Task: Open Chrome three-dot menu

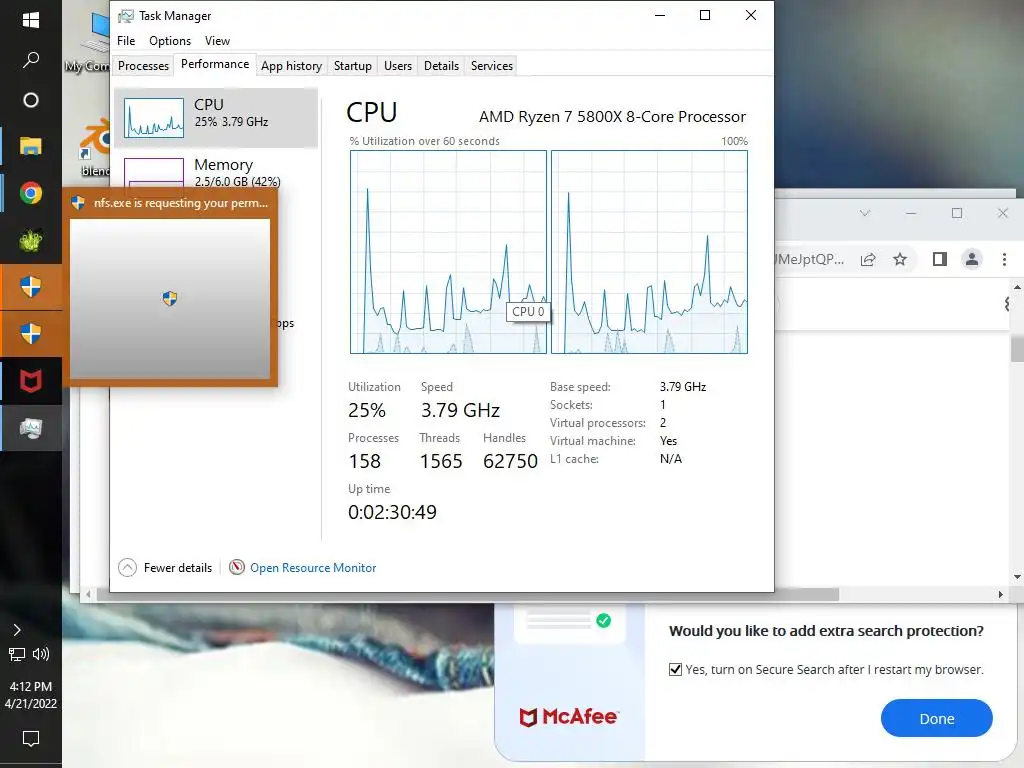Action: (1004, 259)
